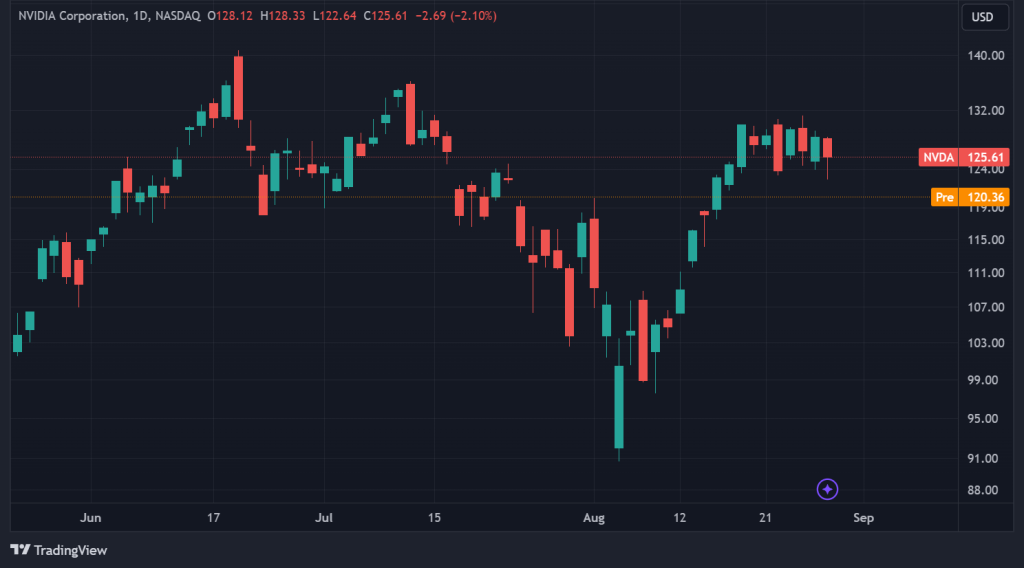This screenshot has width=1024, height=568.
Task: Click the 88.00 price scale label
Action: [x=984, y=491]
